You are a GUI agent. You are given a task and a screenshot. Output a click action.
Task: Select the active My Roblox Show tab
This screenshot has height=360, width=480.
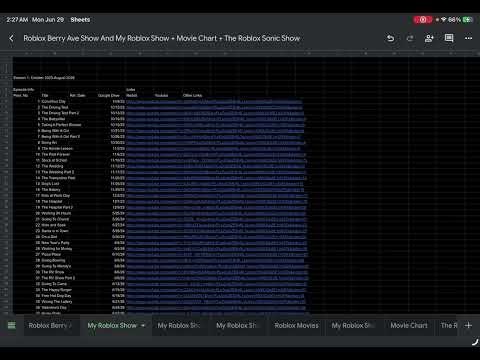(x=112, y=325)
